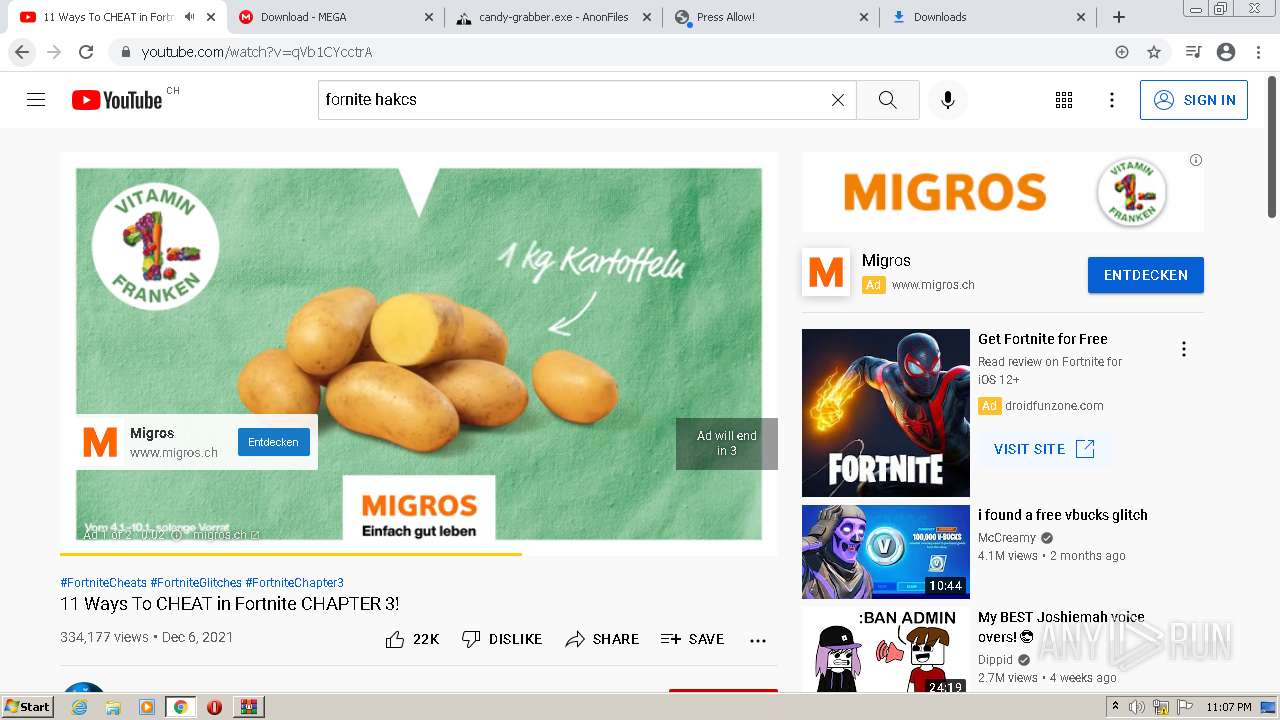
Task: Like the video with thumbs up
Action: tap(412, 639)
